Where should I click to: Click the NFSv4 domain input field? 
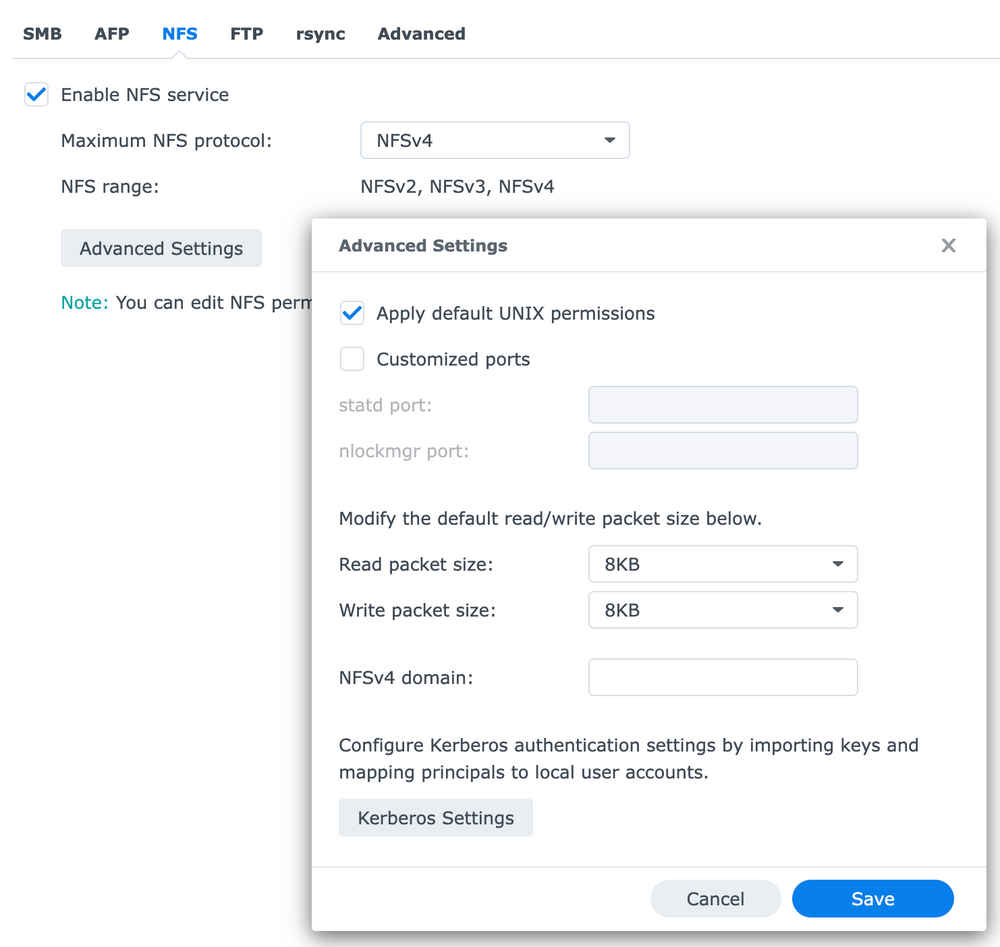pyautogui.click(x=722, y=677)
